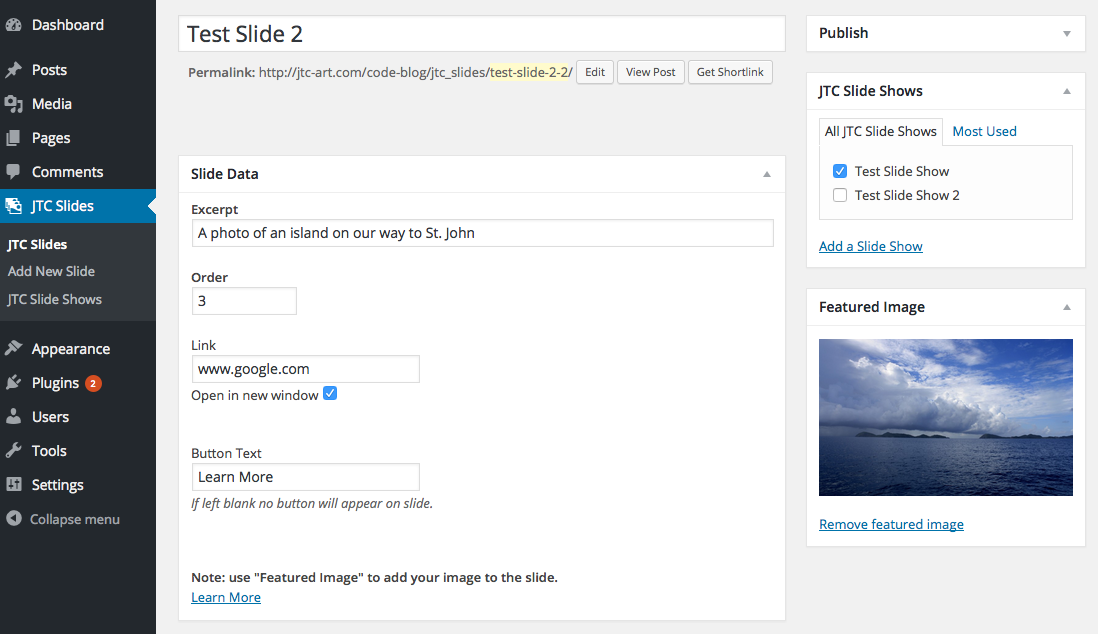This screenshot has height=634, width=1098.
Task: Switch to the Most Used tab
Action: click(984, 131)
